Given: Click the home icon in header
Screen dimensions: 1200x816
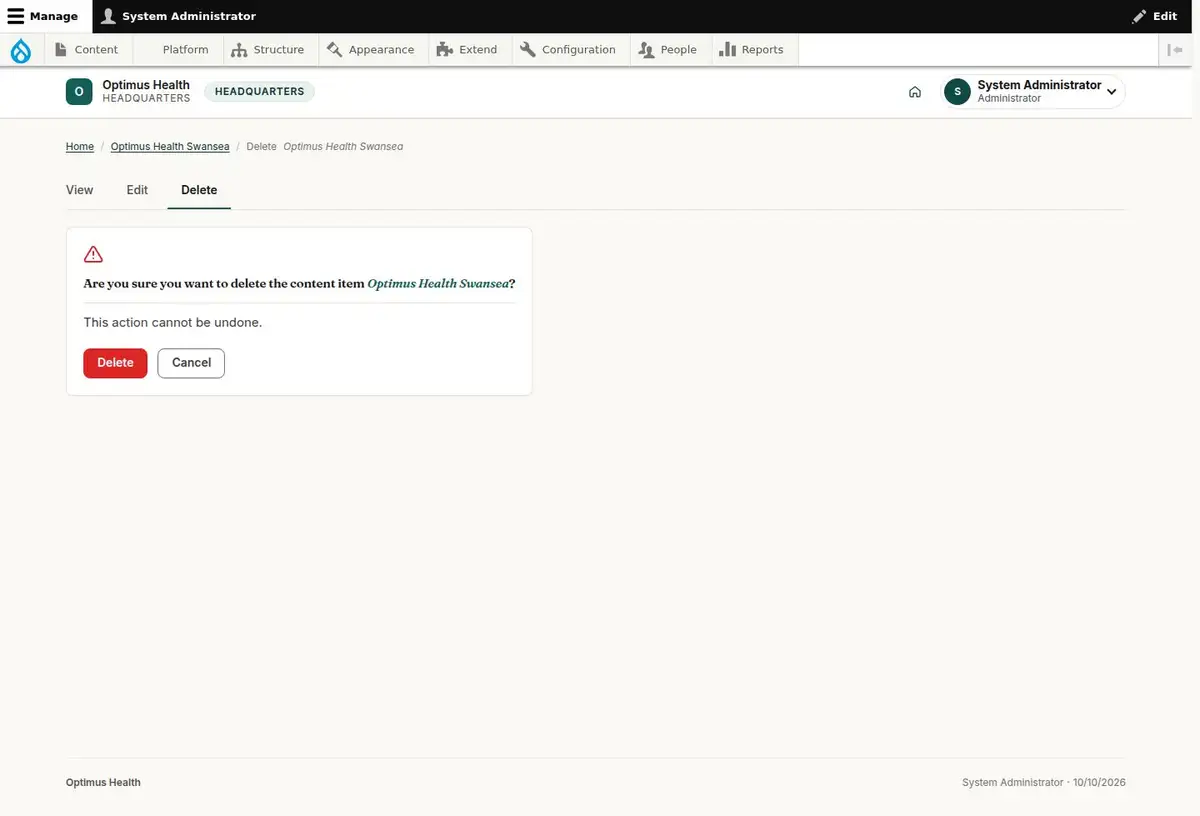Looking at the screenshot, I should 915,92.
